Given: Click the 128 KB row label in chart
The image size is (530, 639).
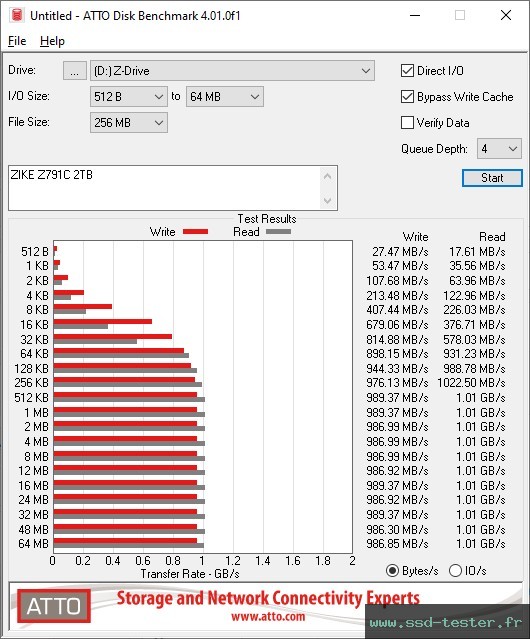Looking at the screenshot, I should click(31, 368).
